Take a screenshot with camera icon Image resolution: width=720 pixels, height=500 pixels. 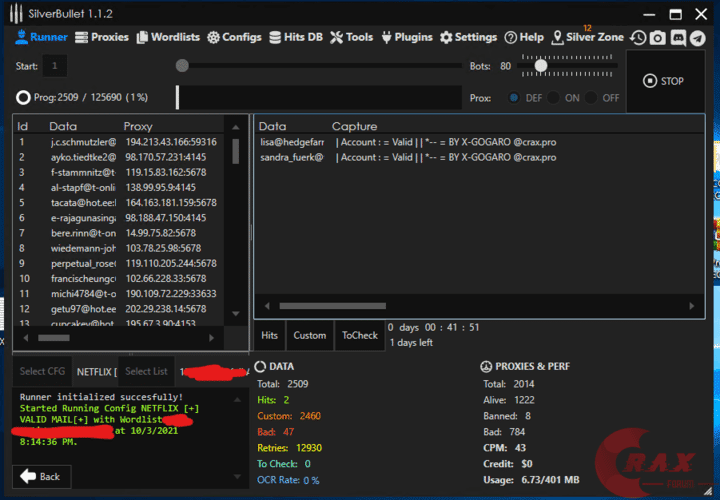point(658,38)
